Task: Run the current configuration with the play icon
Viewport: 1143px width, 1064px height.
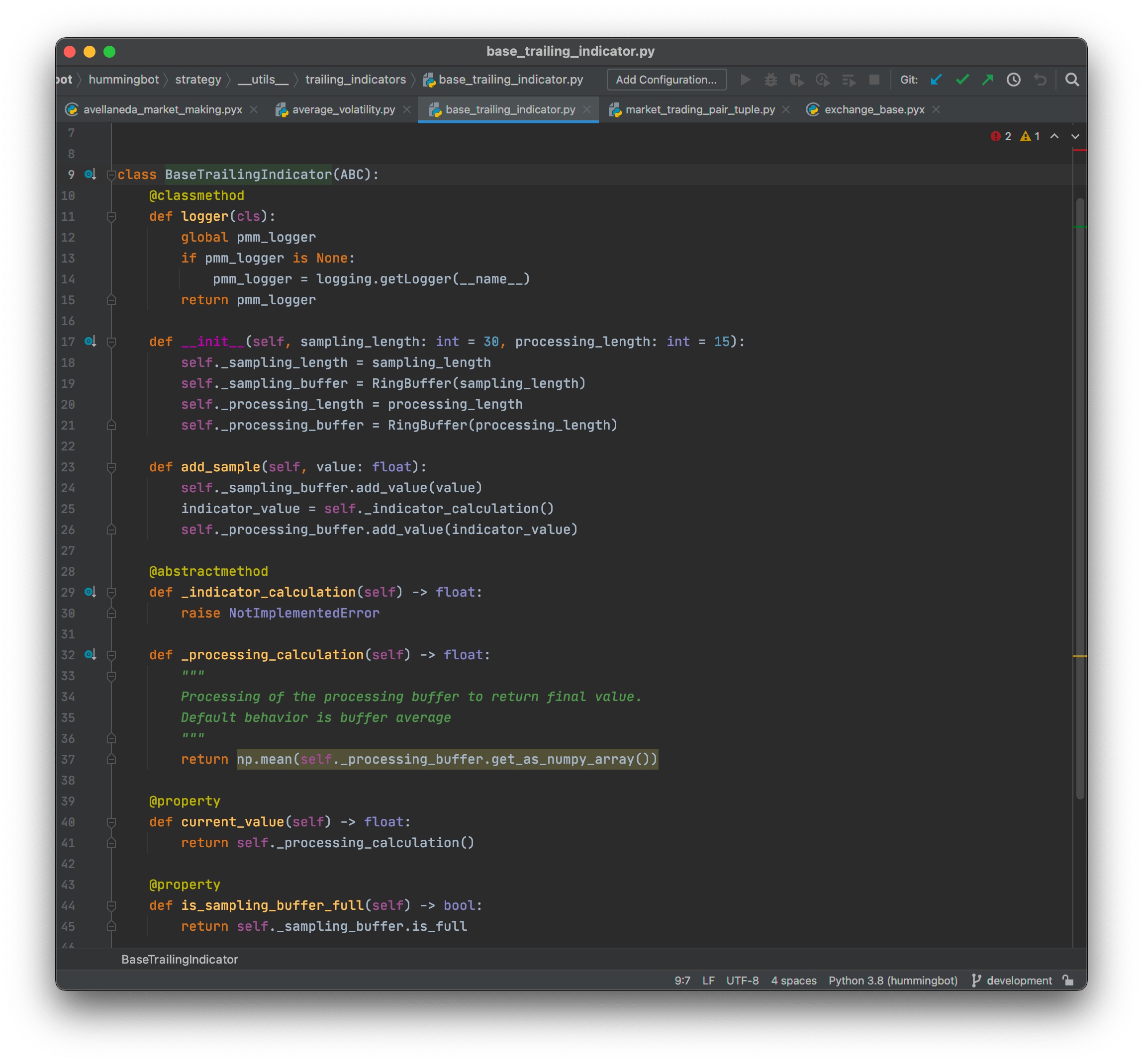Action: pyautogui.click(x=745, y=80)
